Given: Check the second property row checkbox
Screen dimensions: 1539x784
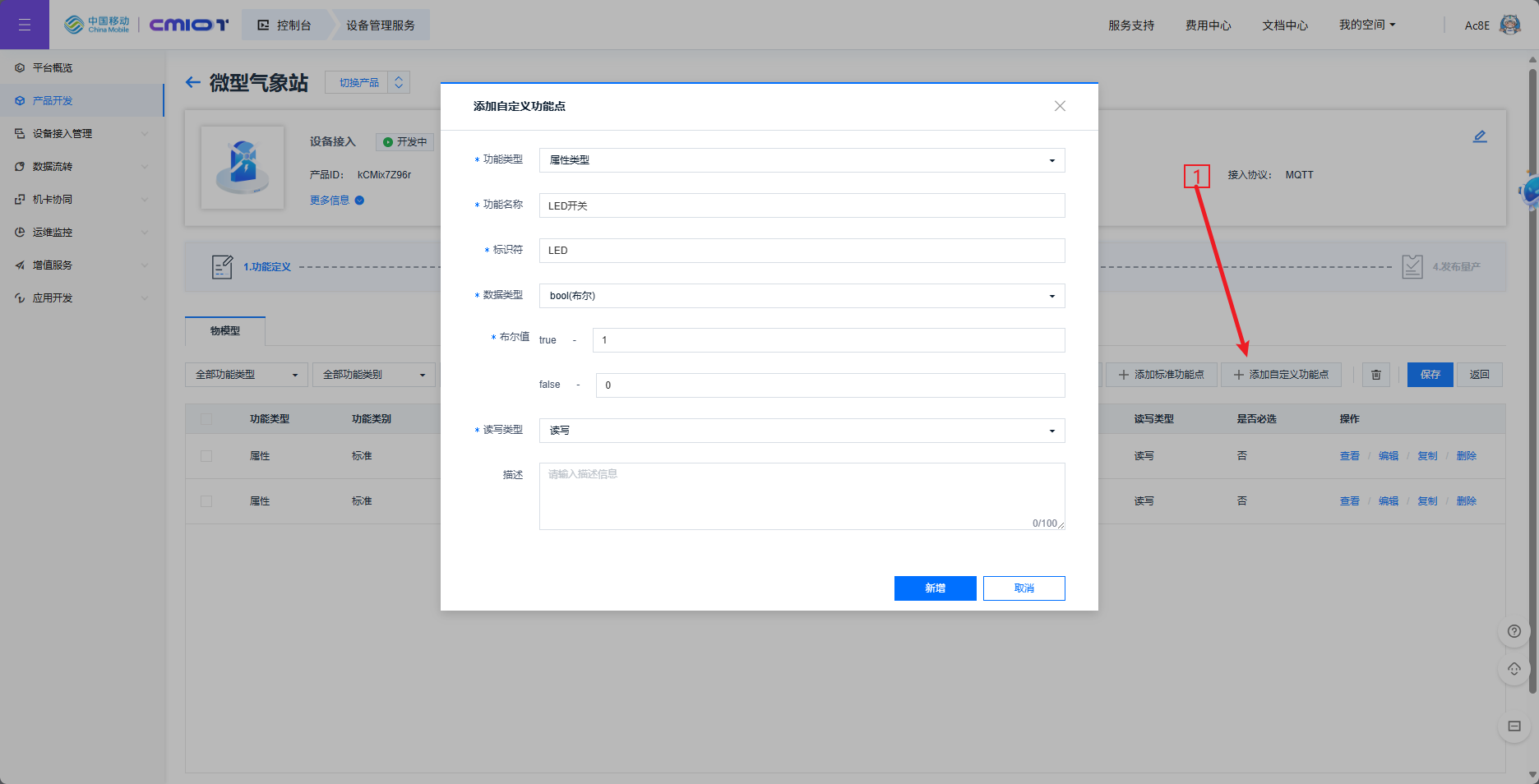Looking at the screenshot, I should click(x=206, y=501).
